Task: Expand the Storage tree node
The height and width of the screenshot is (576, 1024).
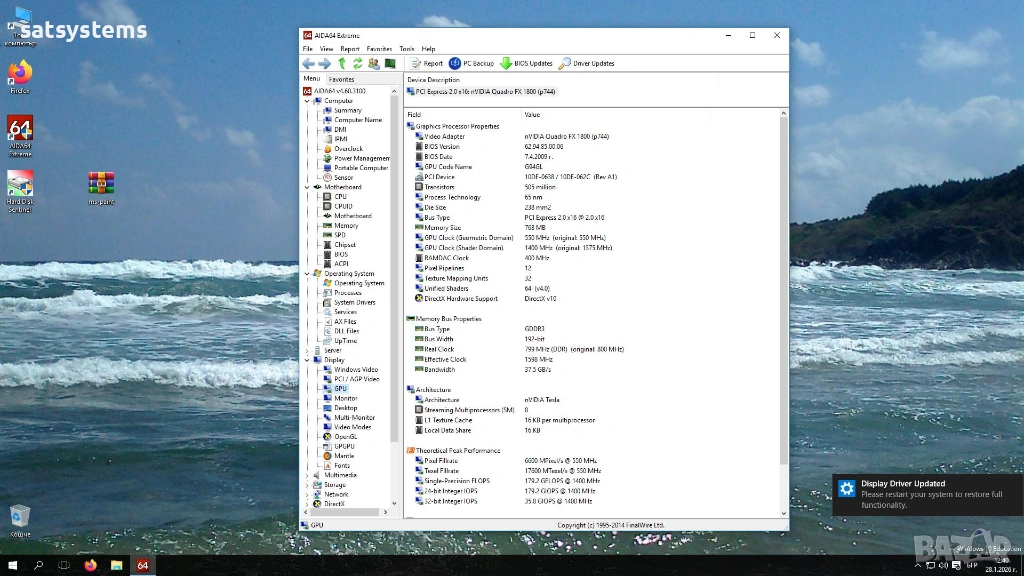Action: tap(307, 485)
